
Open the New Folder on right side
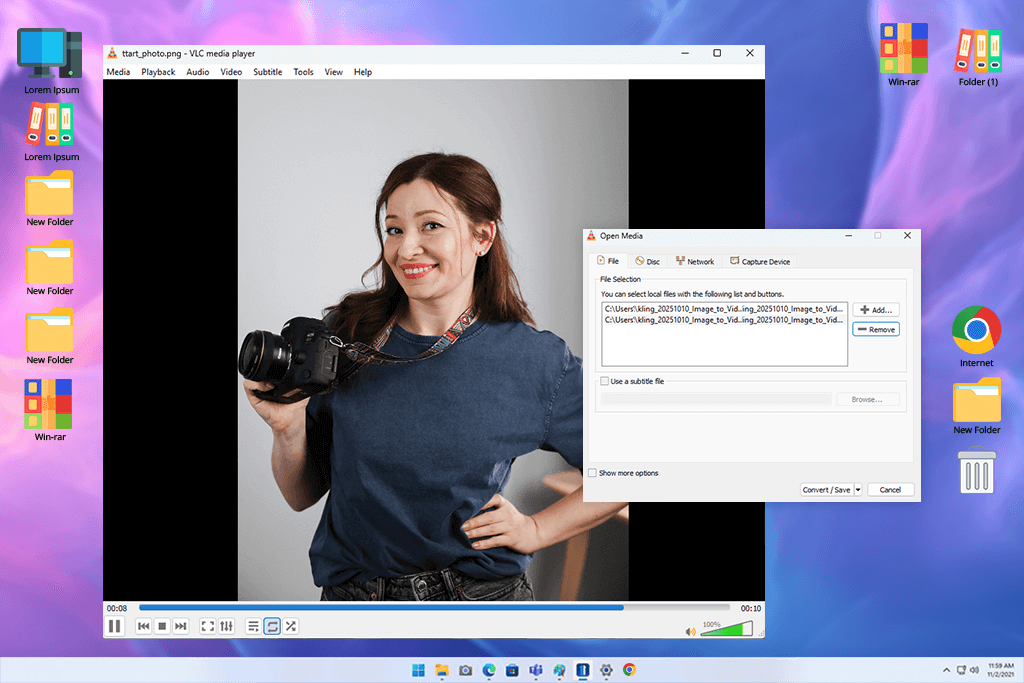(x=976, y=406)
